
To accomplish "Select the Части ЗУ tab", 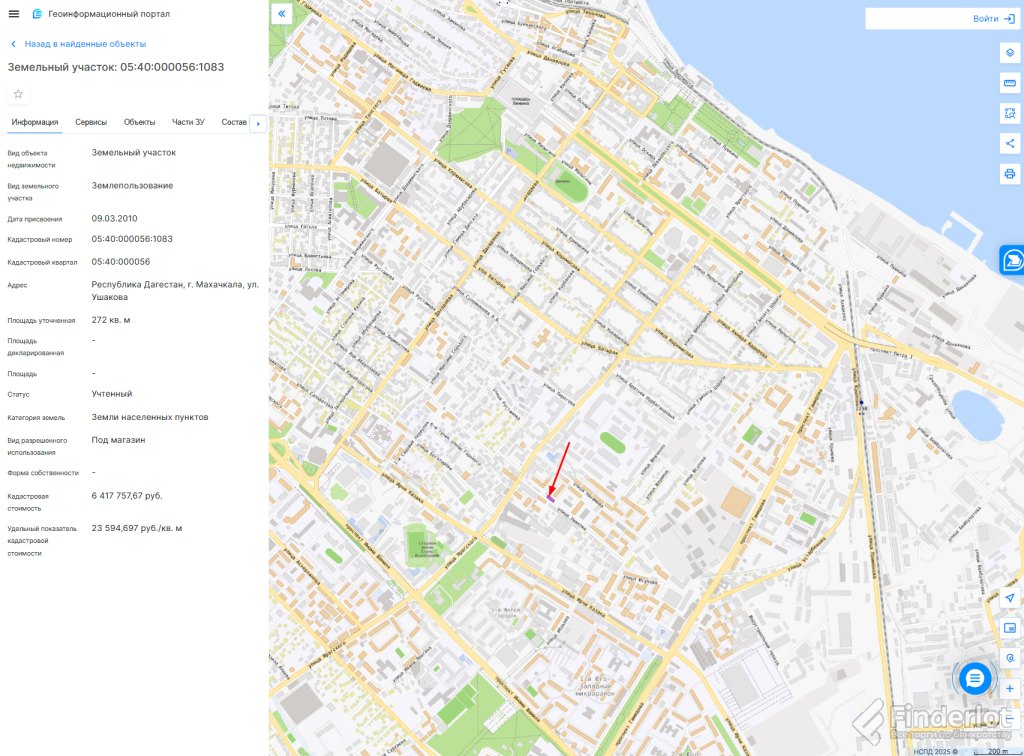I will coord(188,122).
